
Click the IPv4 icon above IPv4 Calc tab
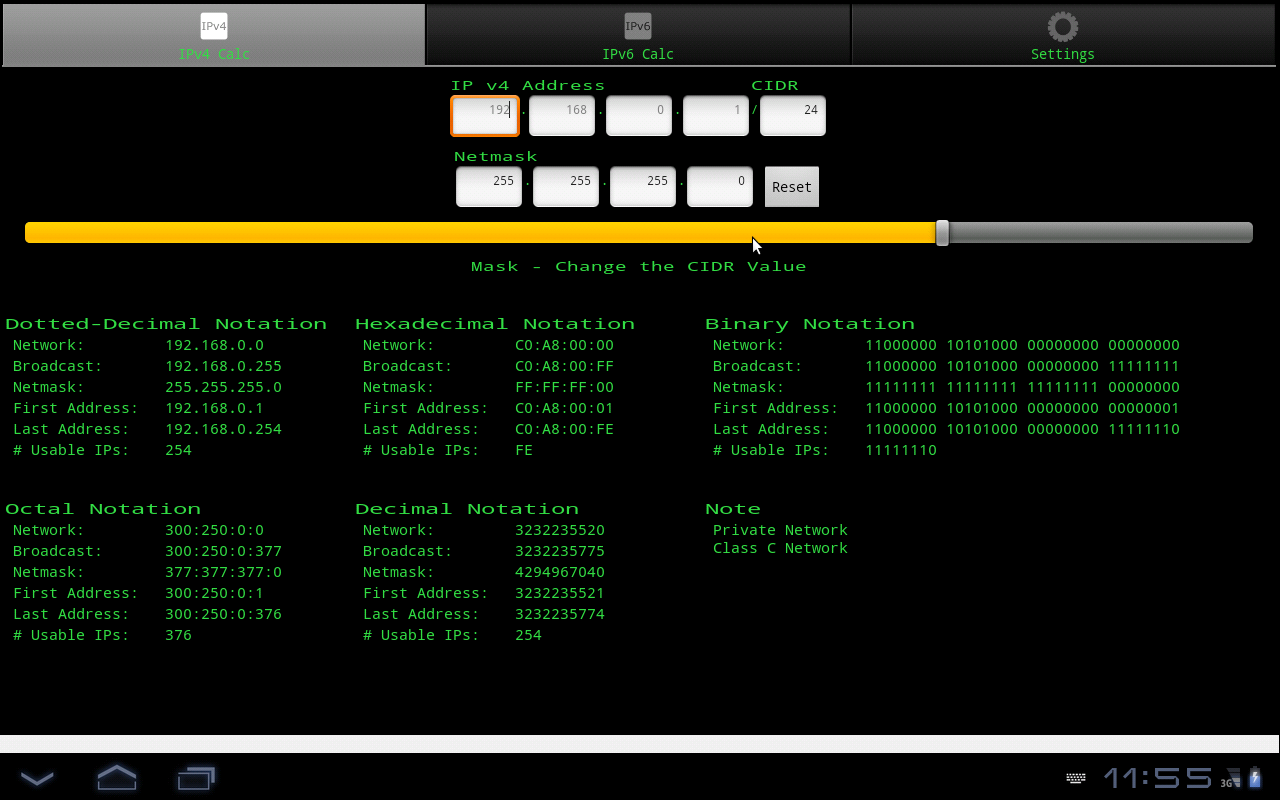point(213,26)
